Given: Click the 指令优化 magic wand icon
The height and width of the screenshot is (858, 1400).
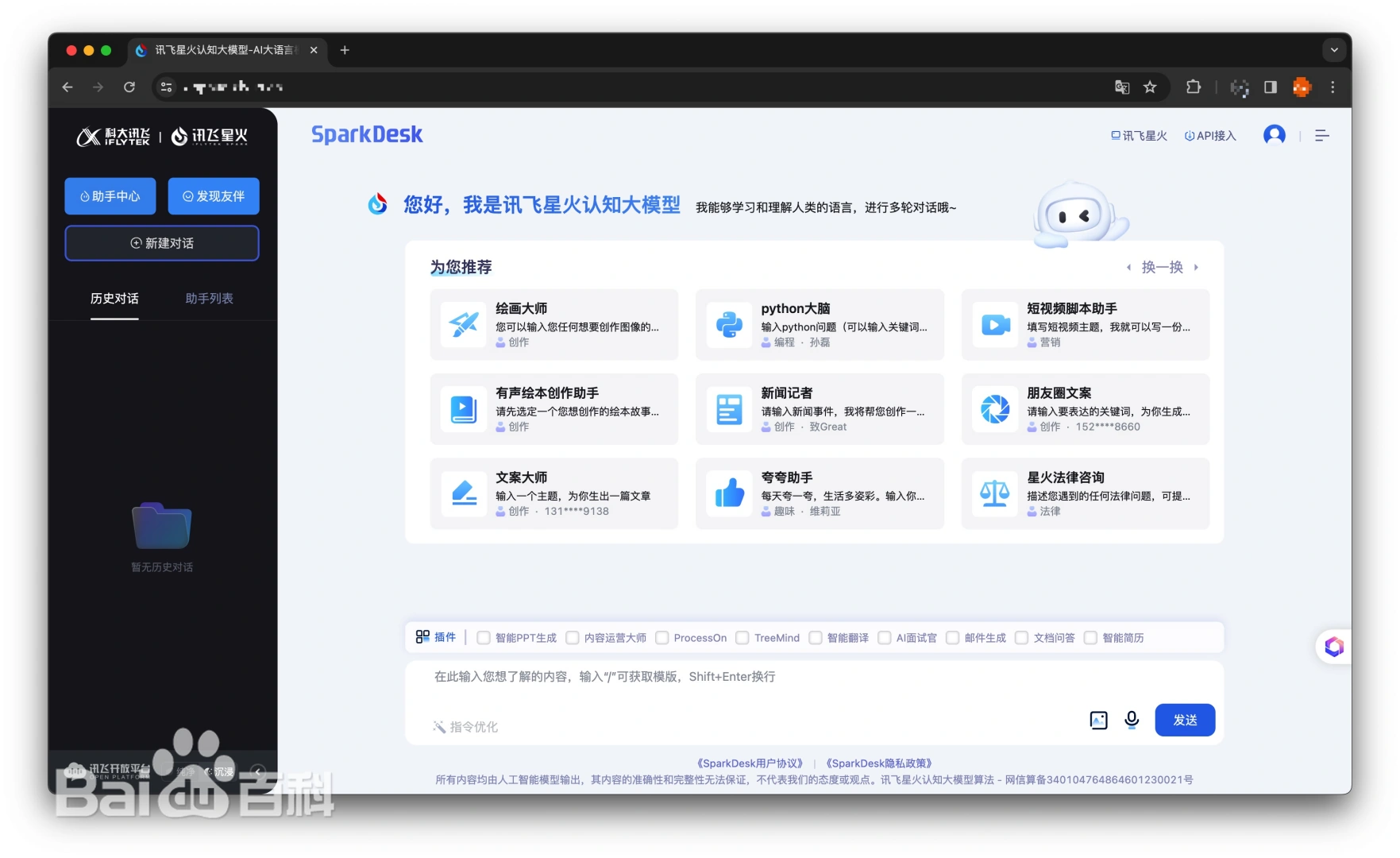Looking at the screenshot, I should [x=439, y=727].
